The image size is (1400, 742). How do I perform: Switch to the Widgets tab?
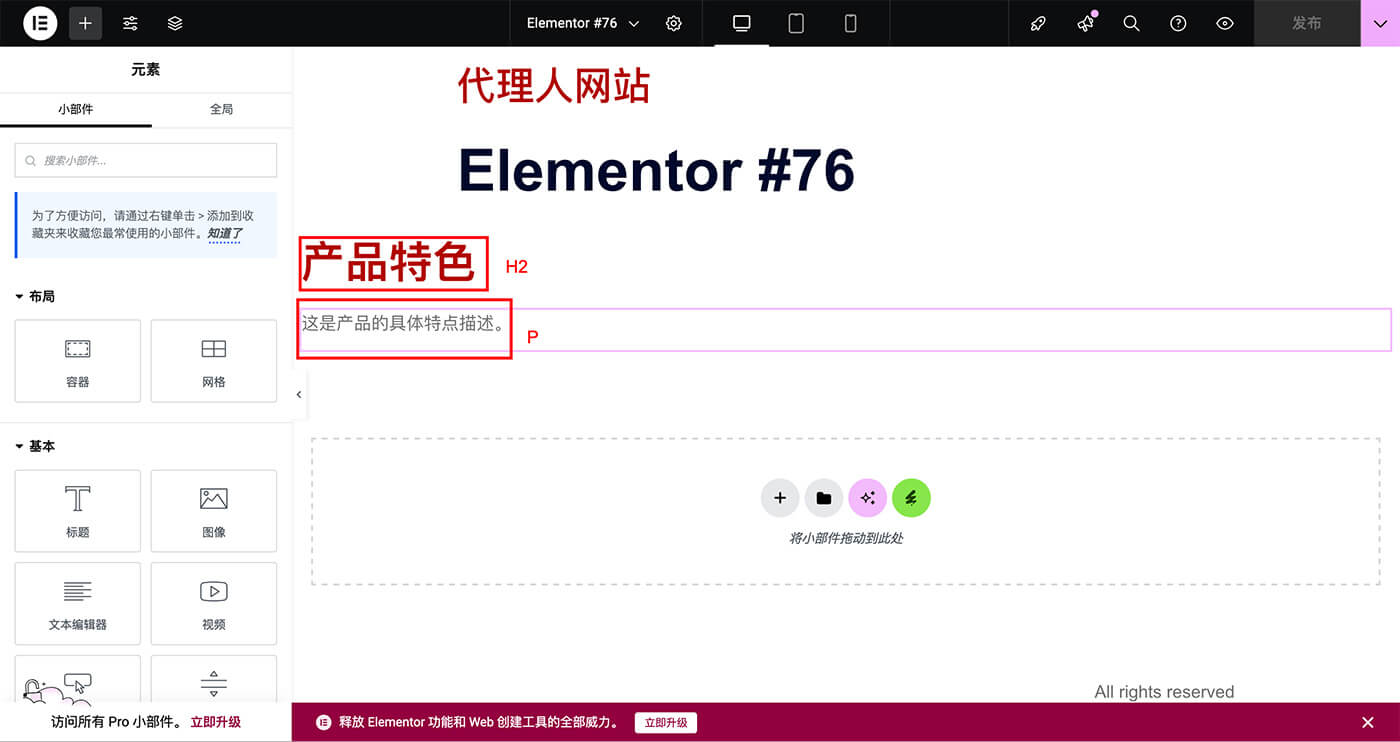coord(76,109)
